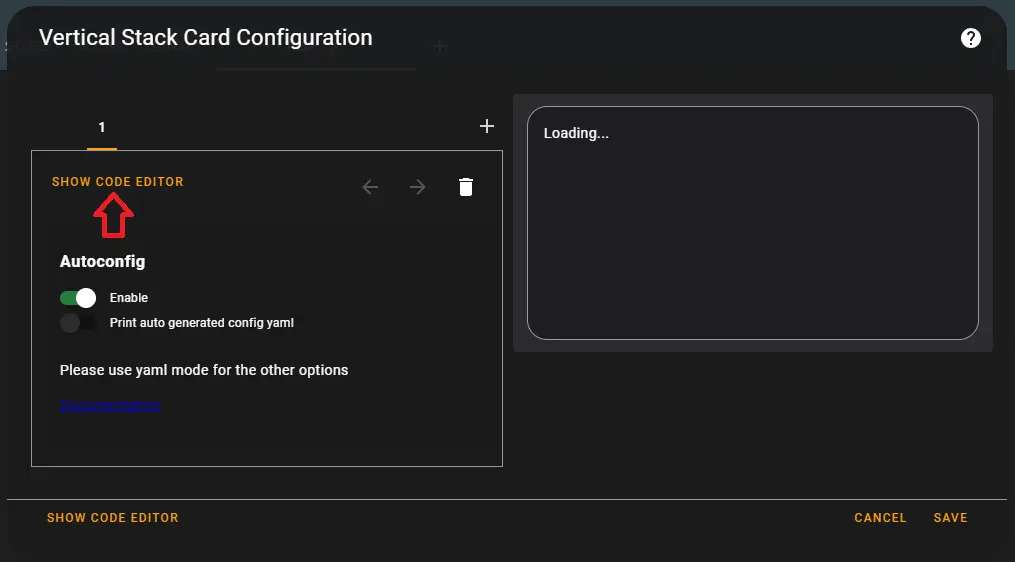The width and height of the screenshot is (1015, 562).
Task: Click the Autoconfig section heading
Action: (102, 262)
